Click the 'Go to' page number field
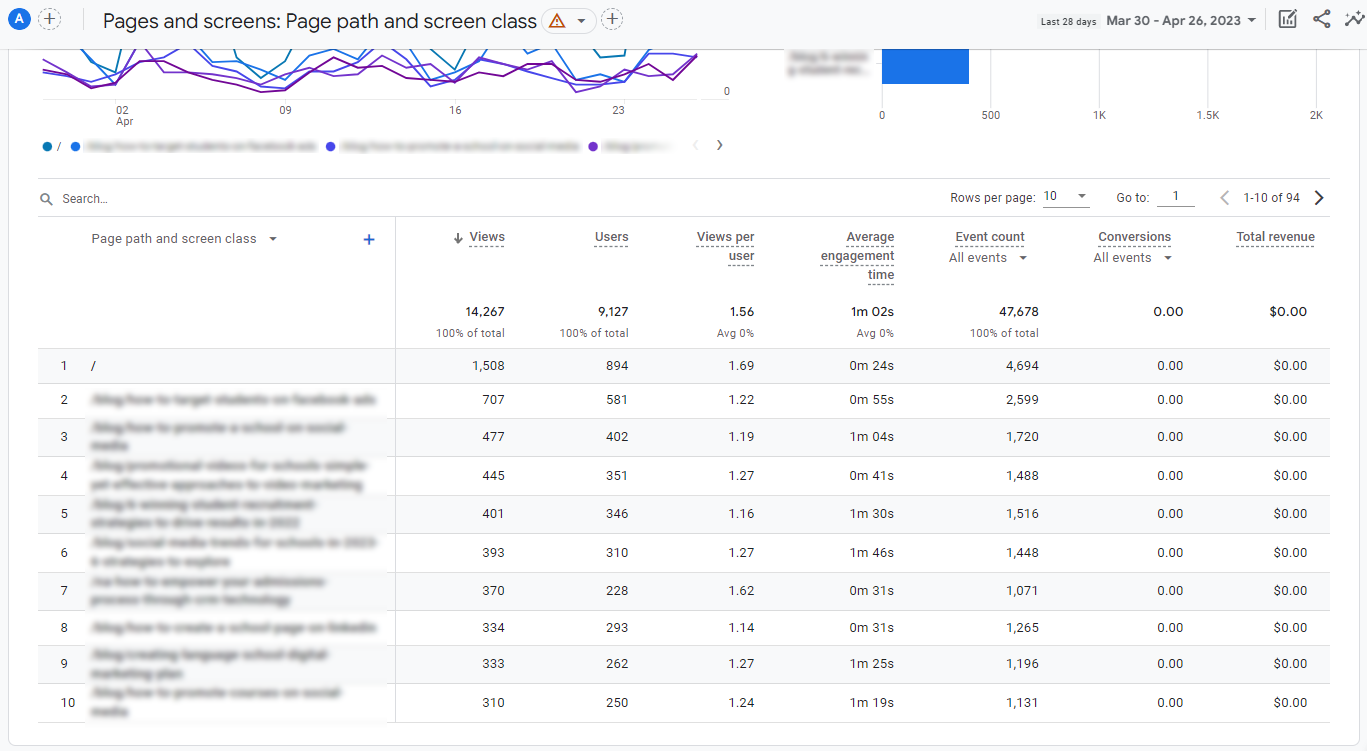 tap(1176, 197)
